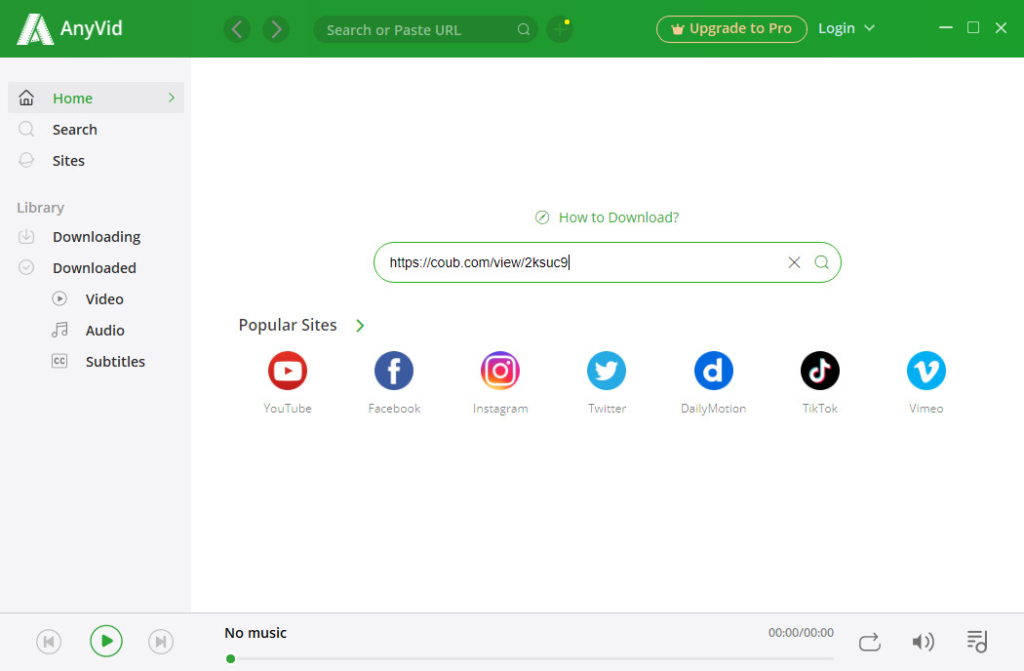Click the Home house icon in sidebar
1024x671 pixels.
[26, 98]
